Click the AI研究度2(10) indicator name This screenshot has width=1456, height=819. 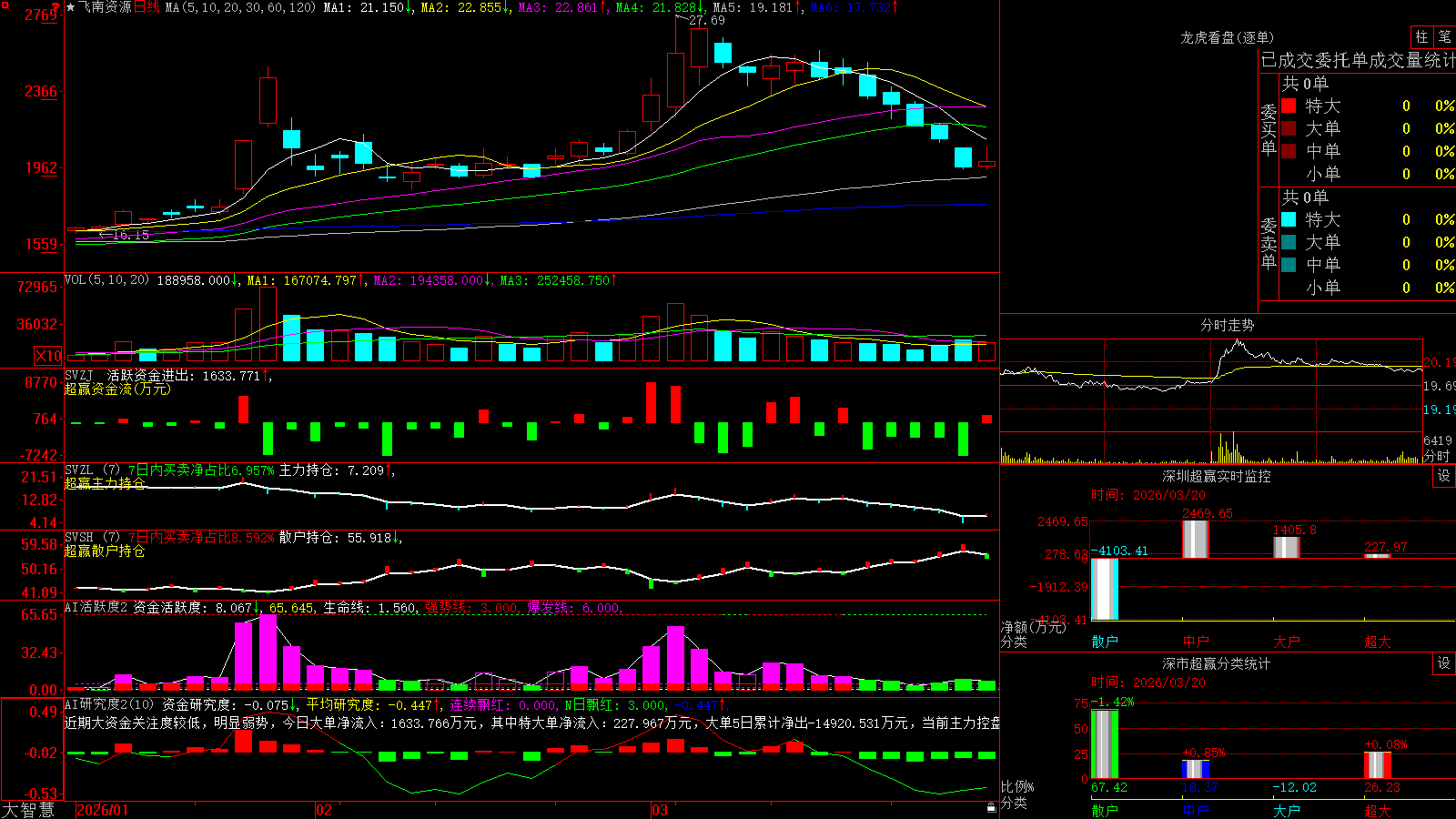click(109, 704)
